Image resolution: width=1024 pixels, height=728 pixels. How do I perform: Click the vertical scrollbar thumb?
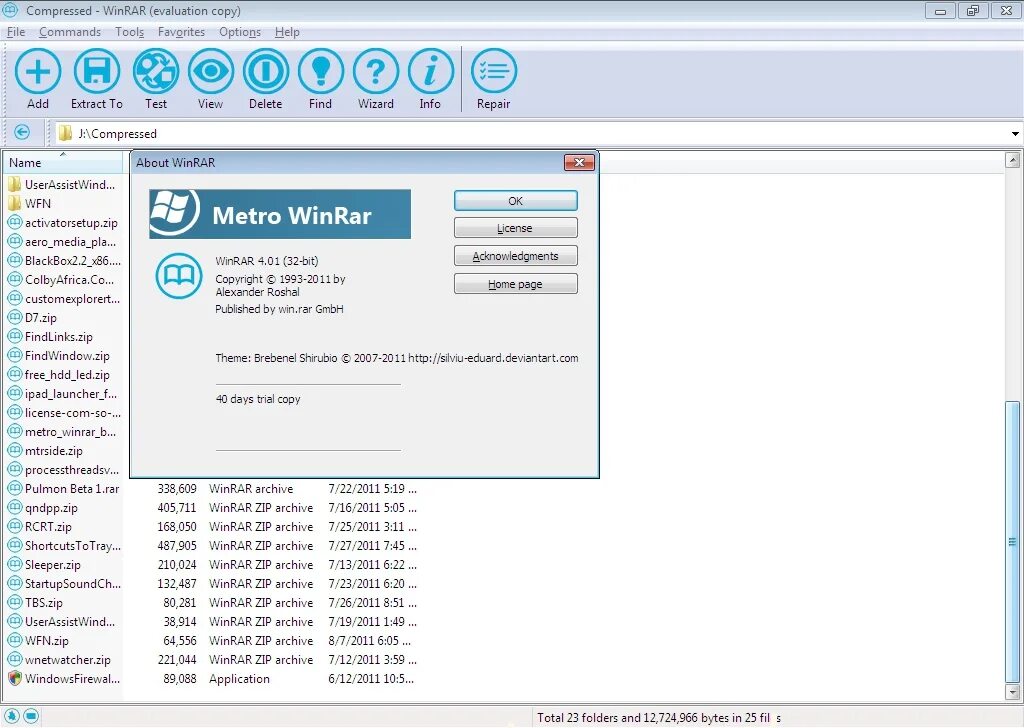(1012, 541)
